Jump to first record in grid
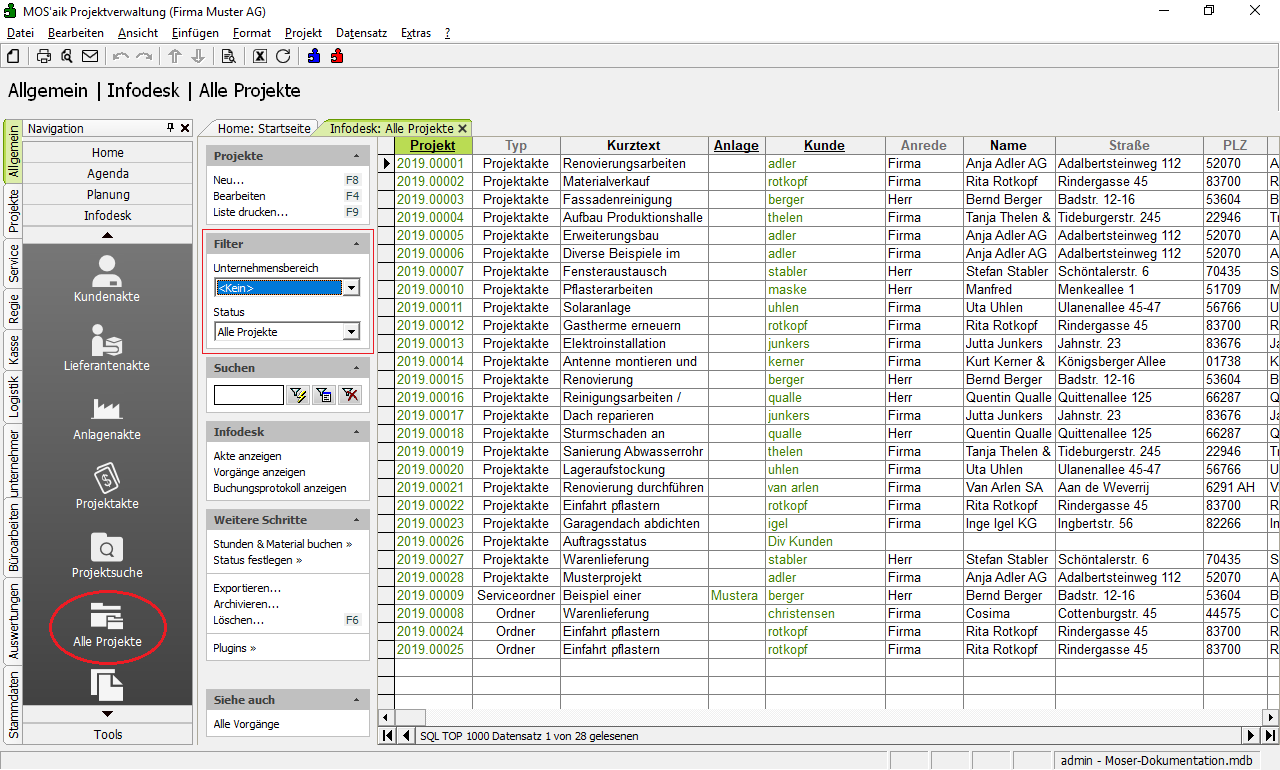 [387, 735]
